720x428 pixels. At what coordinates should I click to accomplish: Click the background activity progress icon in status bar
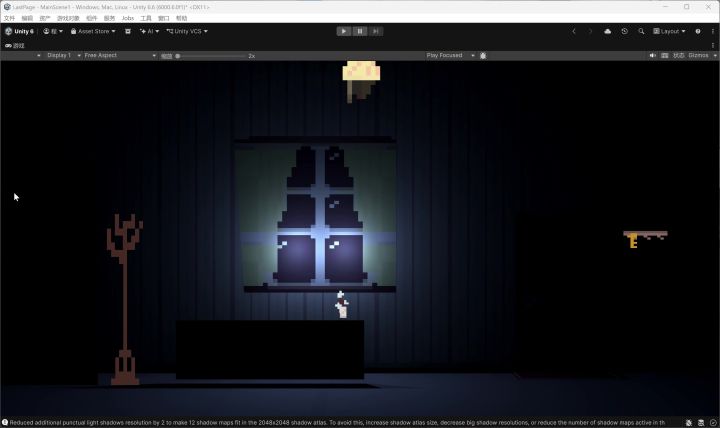coord(713,422)
